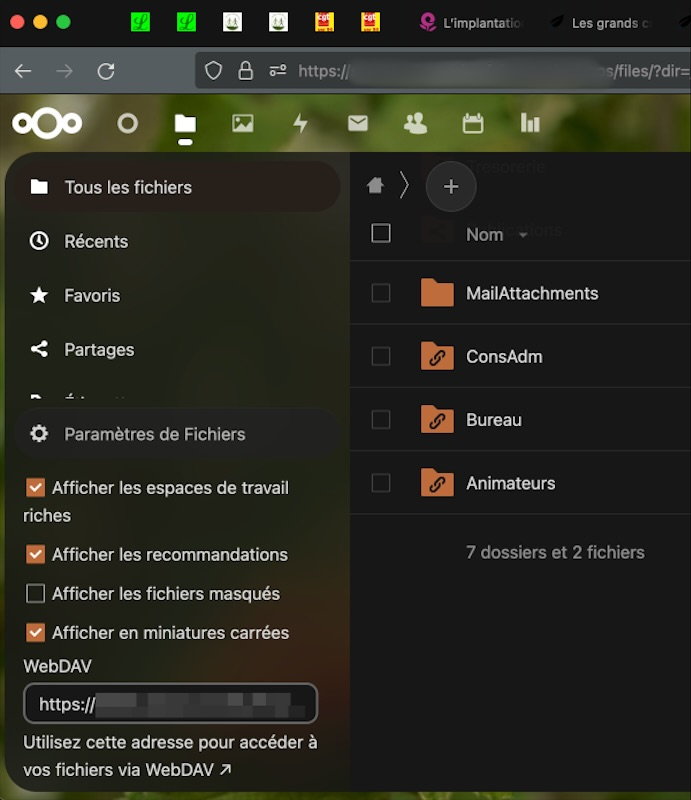The width and height of the screenshot is (691, 800).
Task: Uncheck Afficher les recommandations
Action: click(x=36, y=554)
